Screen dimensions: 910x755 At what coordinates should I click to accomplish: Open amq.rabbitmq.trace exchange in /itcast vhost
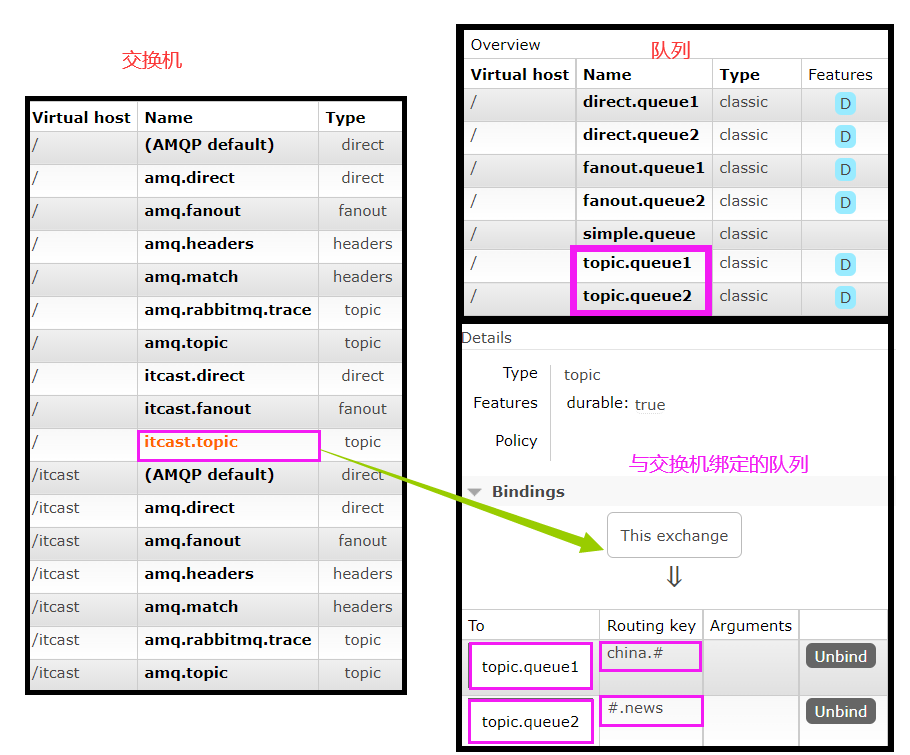tap(228, 640)
